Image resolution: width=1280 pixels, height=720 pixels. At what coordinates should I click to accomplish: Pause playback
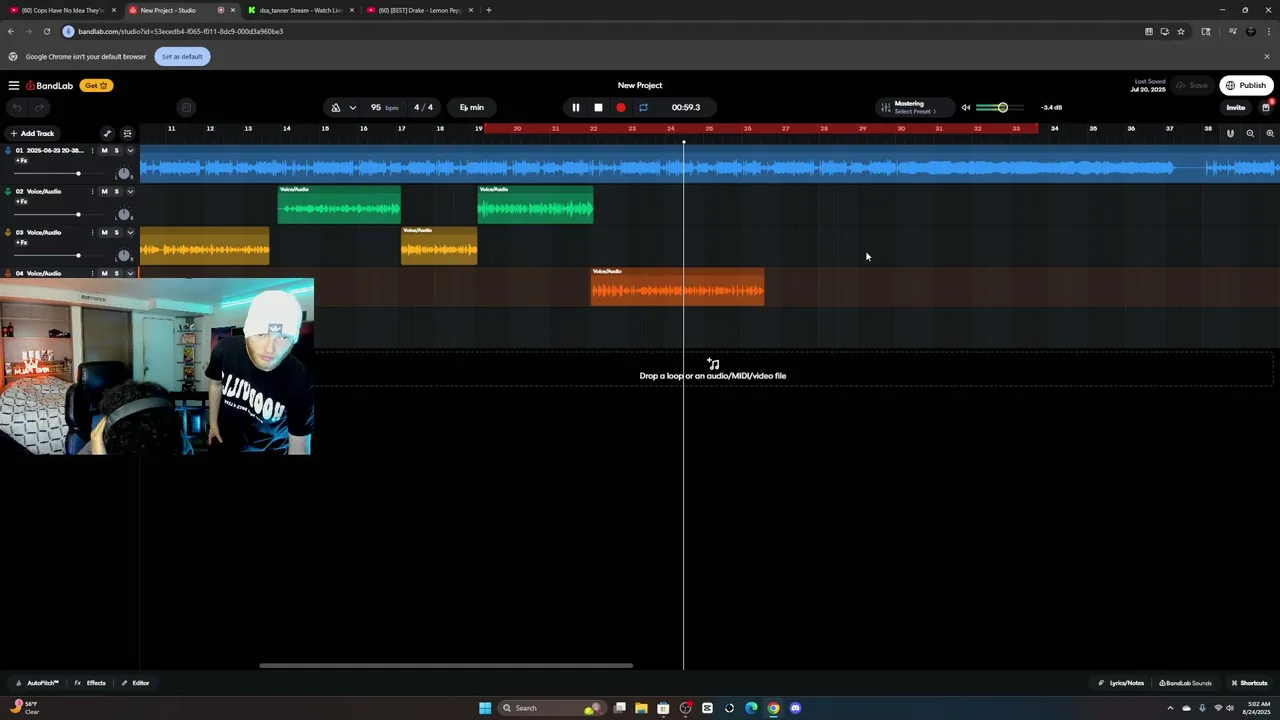tap(575, 107)
